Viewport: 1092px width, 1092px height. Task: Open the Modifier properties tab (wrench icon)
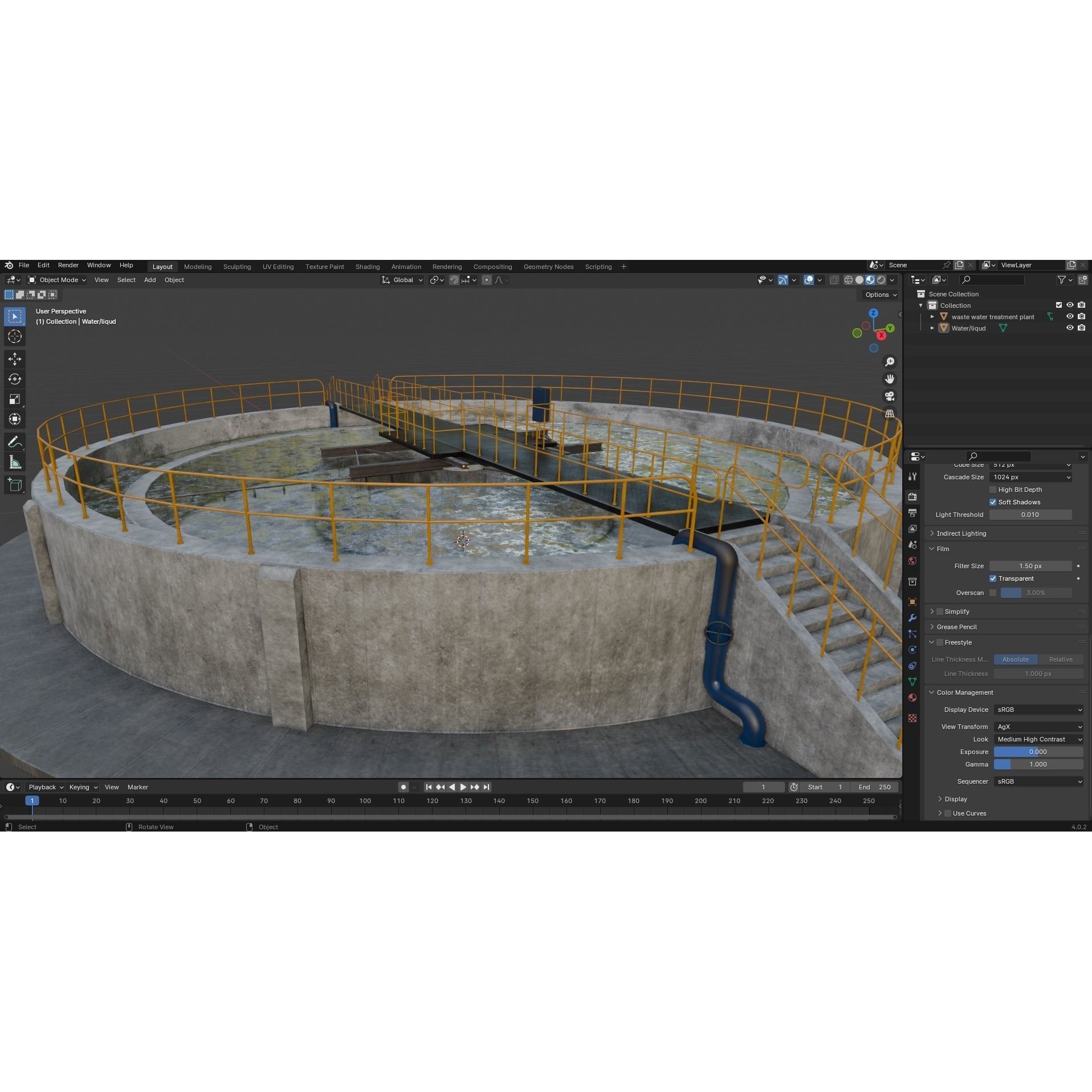pyautogui.click(x=912, y=618)
